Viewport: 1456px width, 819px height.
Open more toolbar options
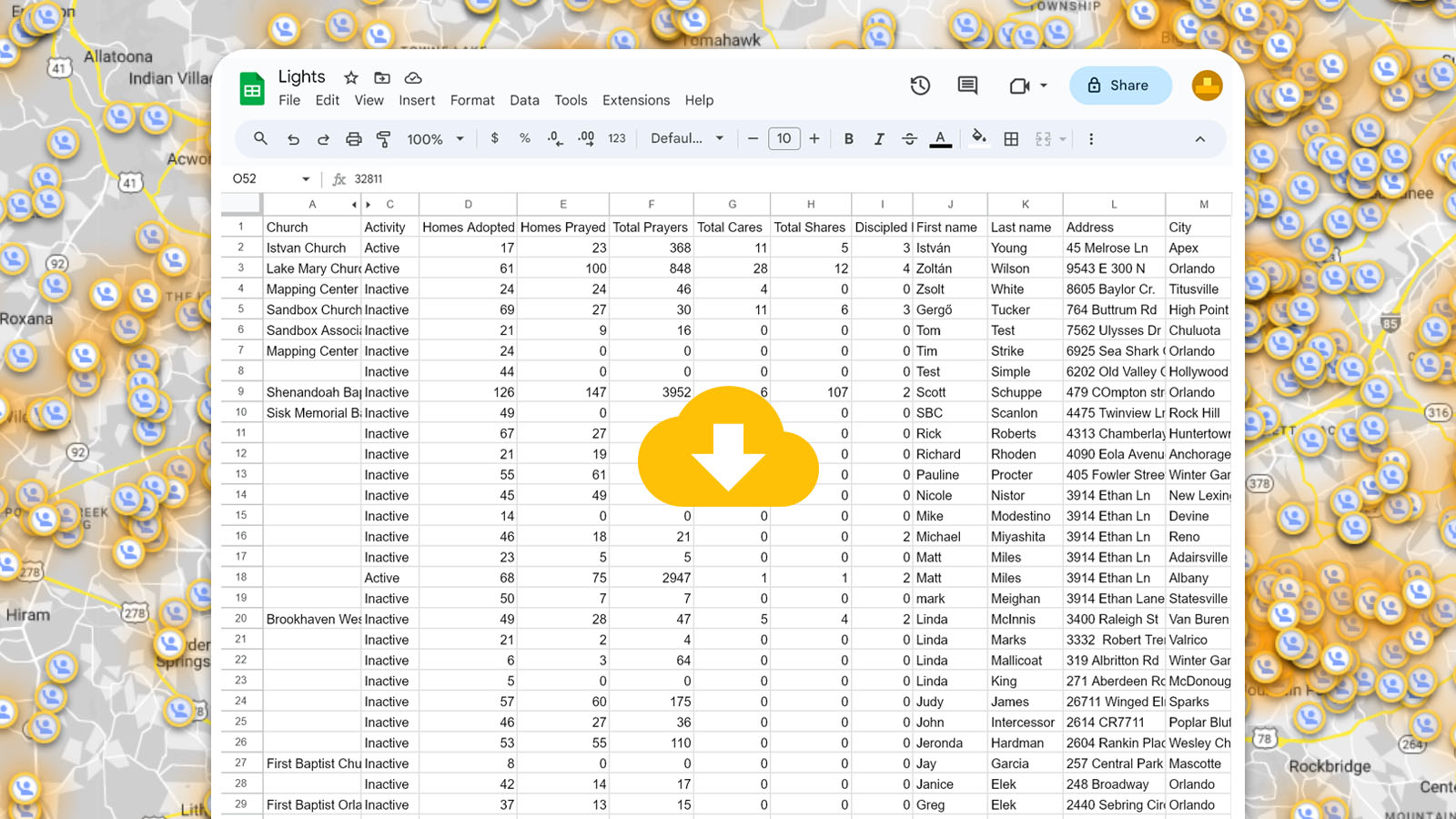click(1091, 139)
